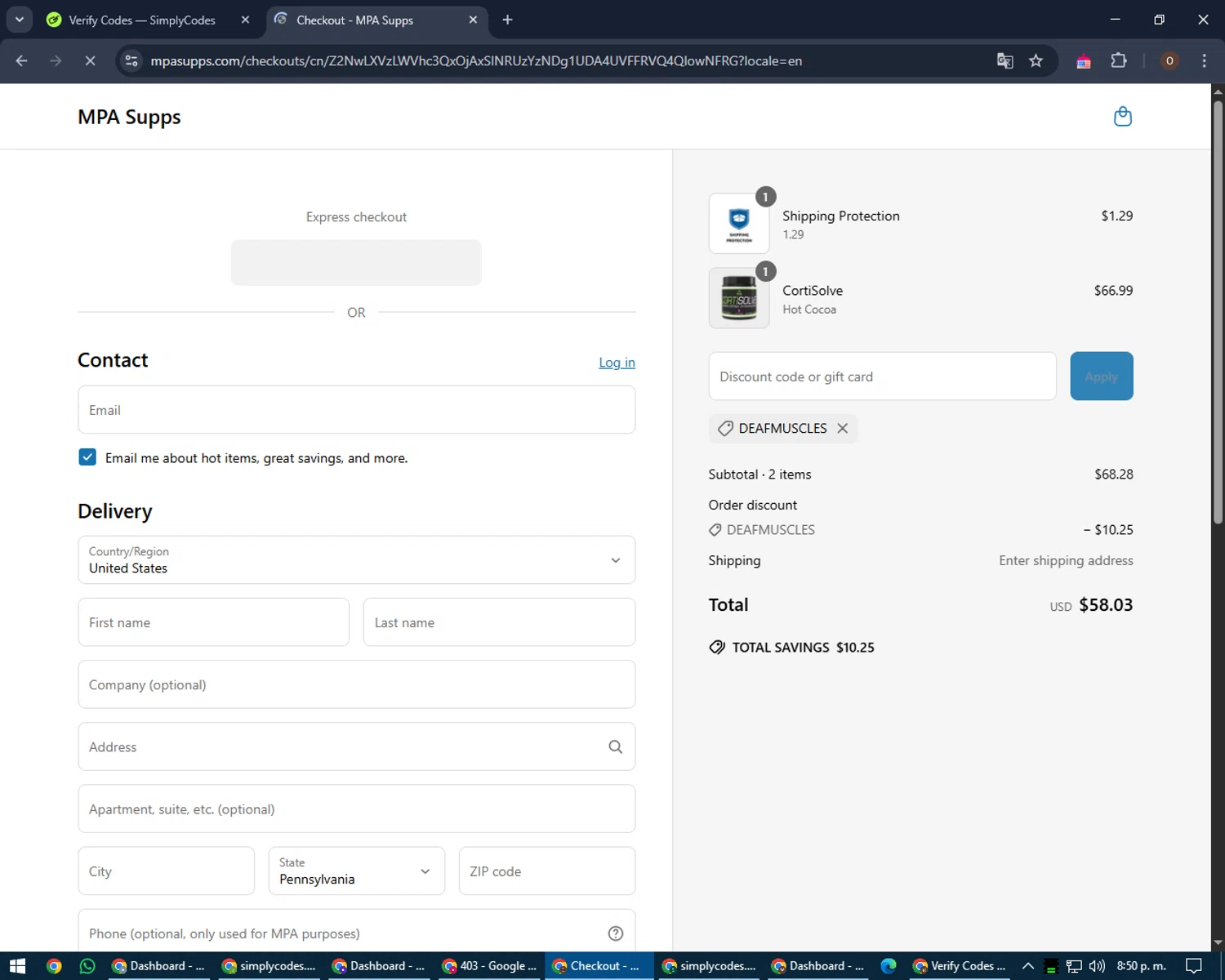The width and height of the screenshot is (1225, 980).
Task: Open the shopping bag cart icon
Action: (x=1123, y=117)
